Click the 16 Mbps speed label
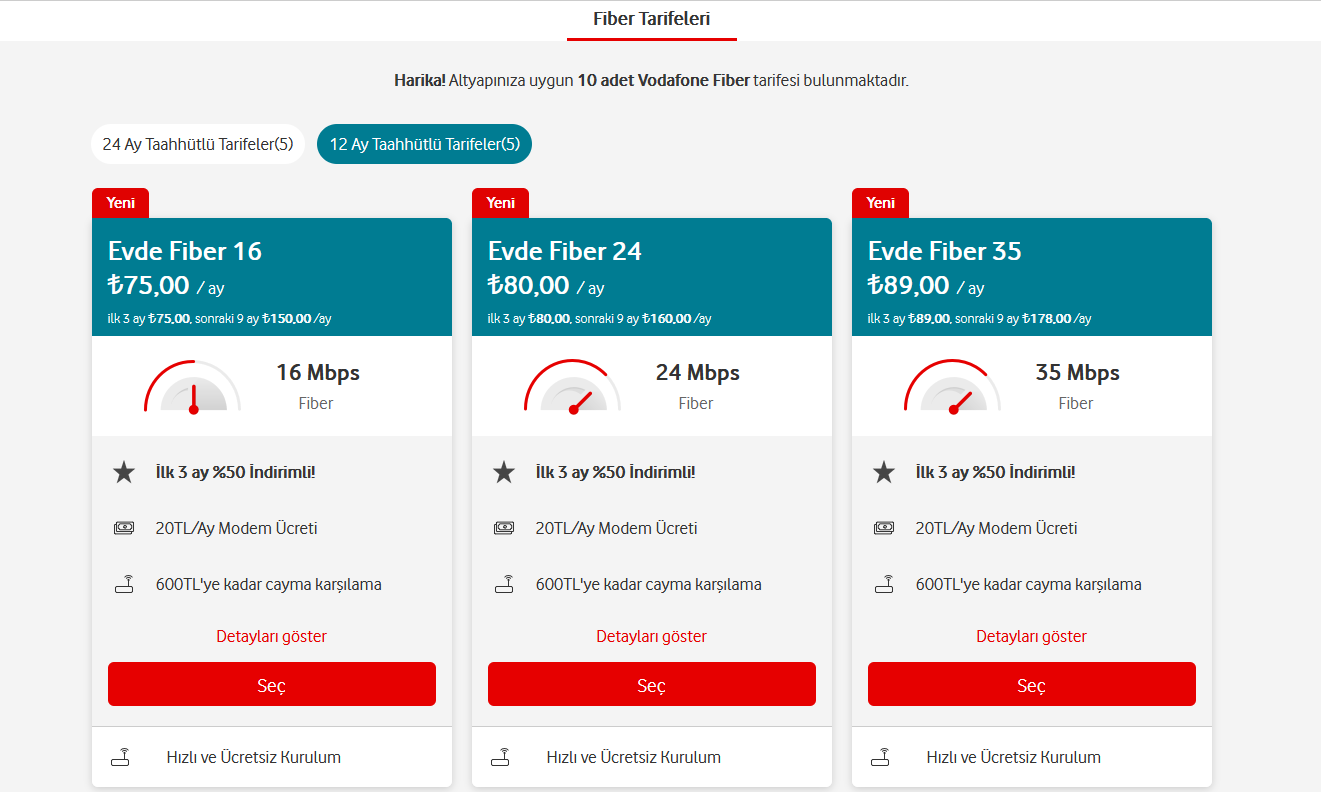 point(318,373)
